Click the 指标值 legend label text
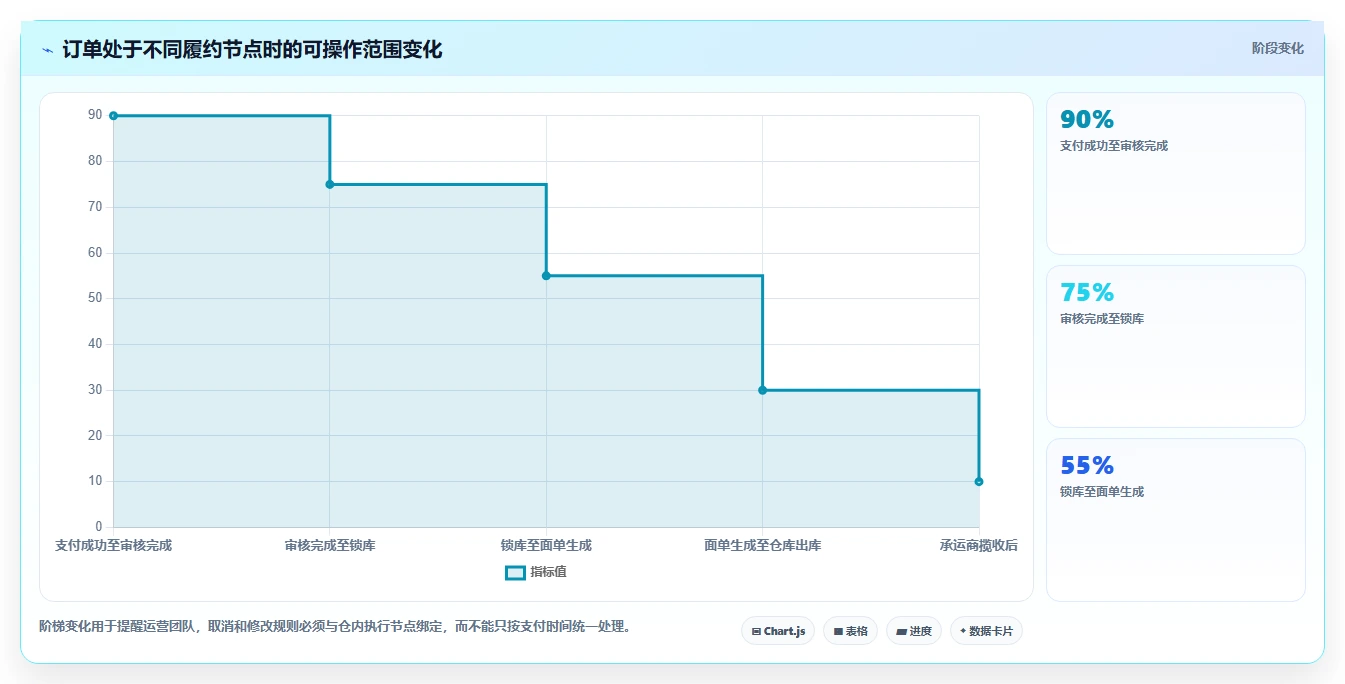1345x684 pixels. click(548, 572)
